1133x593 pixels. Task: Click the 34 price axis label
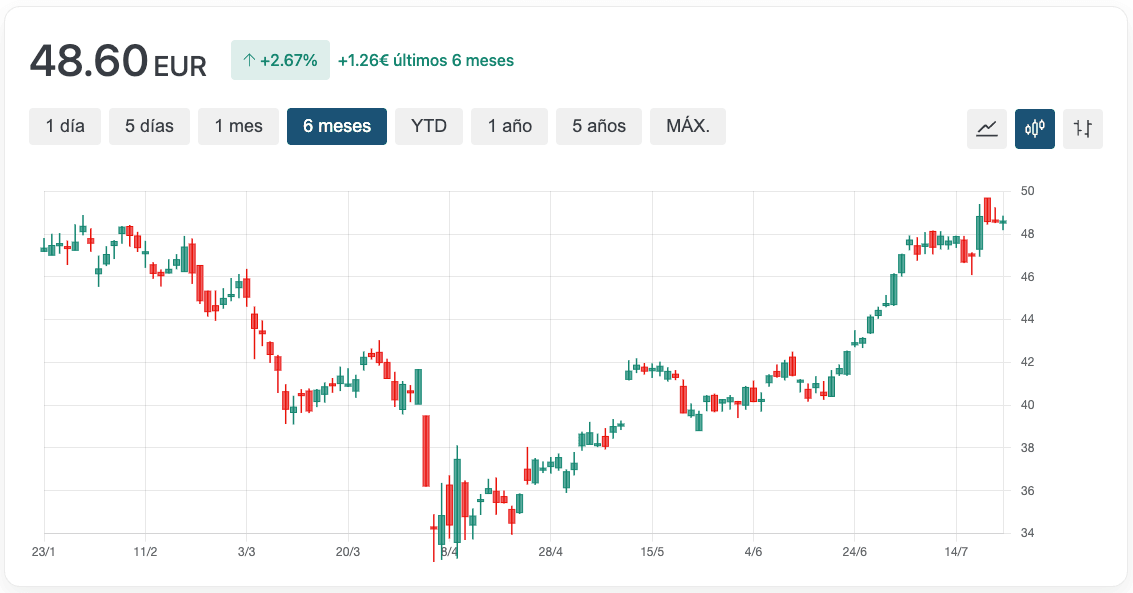pos(1027,533)
